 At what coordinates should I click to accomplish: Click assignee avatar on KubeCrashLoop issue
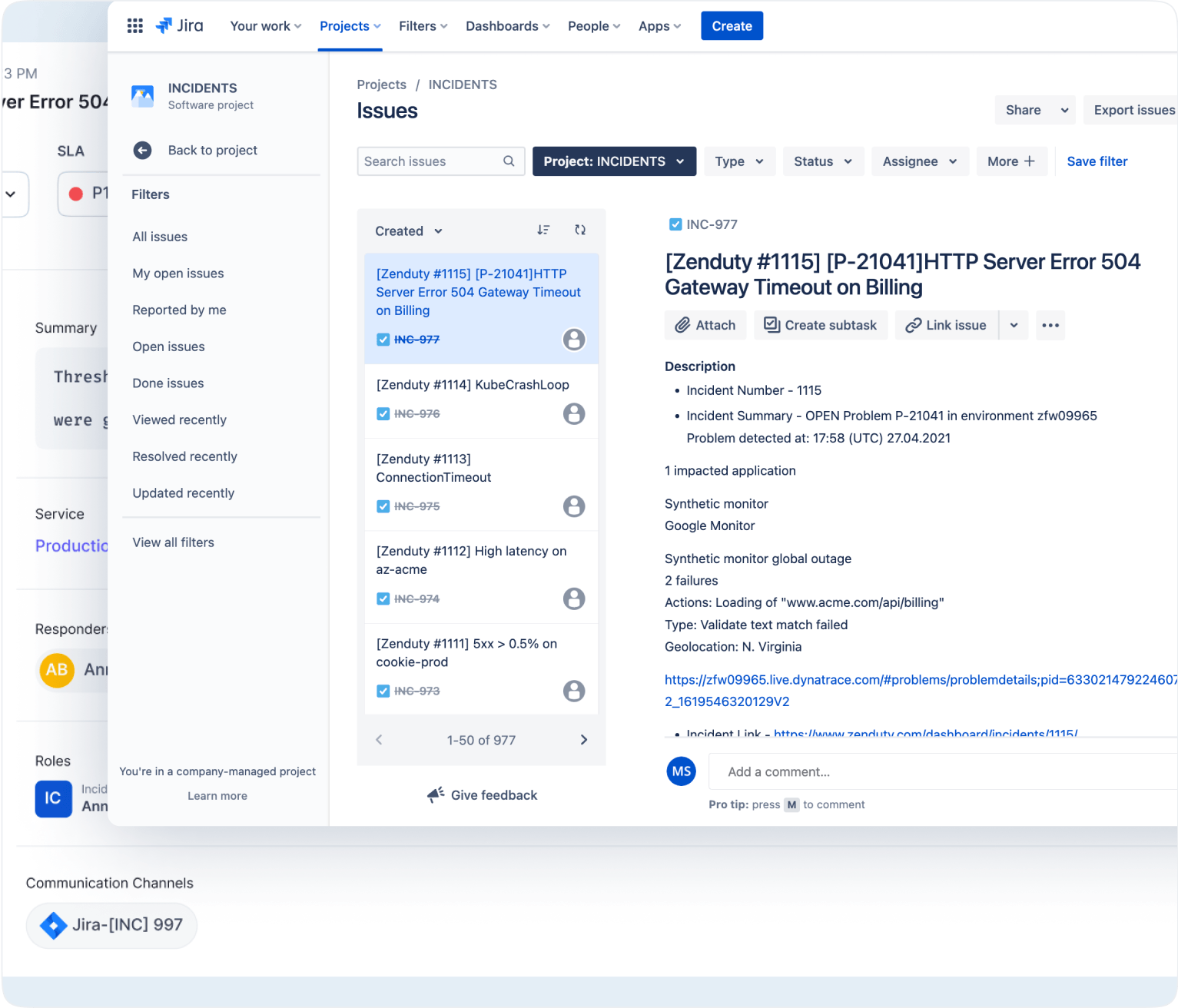tap(573, 414)
